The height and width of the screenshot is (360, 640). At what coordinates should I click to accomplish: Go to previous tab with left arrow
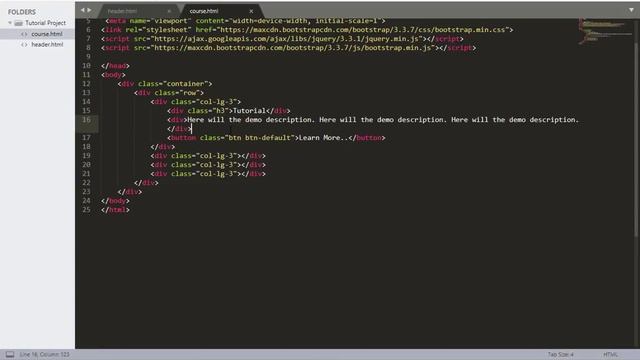click(82, 10)
